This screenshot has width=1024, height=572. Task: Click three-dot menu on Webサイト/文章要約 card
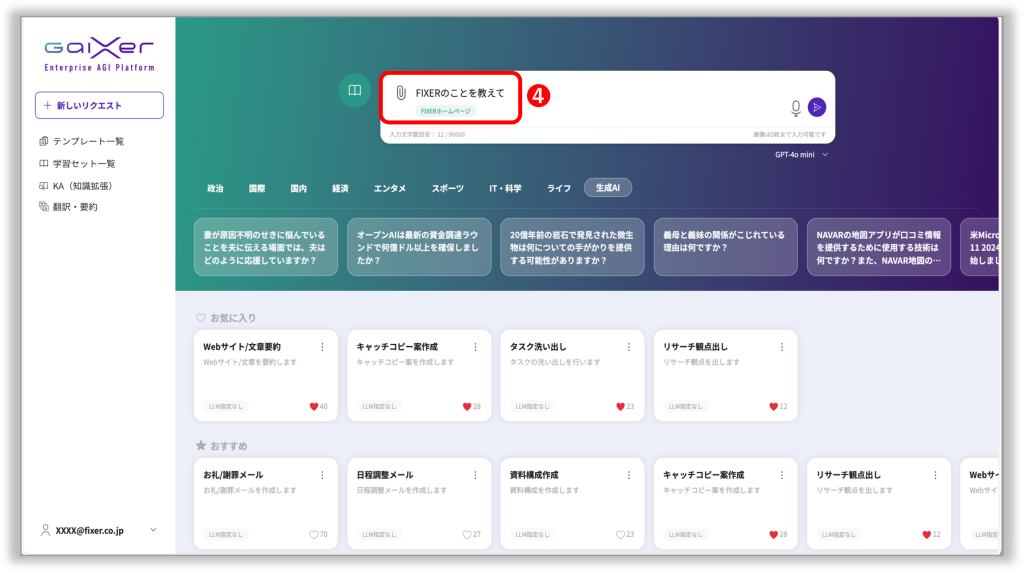(x=322, y=347)
